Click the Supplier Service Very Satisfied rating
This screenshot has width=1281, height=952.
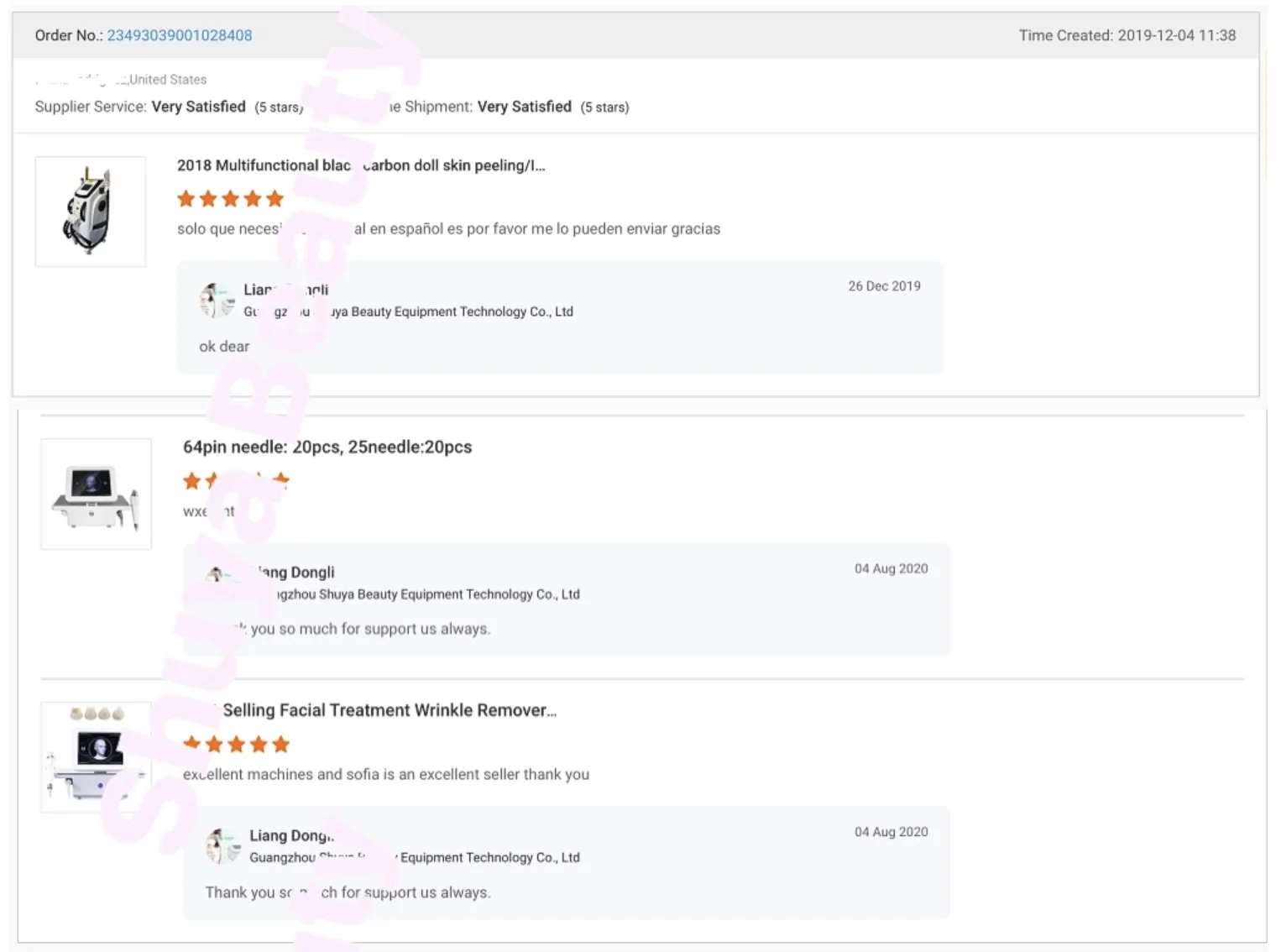(198, 107)
